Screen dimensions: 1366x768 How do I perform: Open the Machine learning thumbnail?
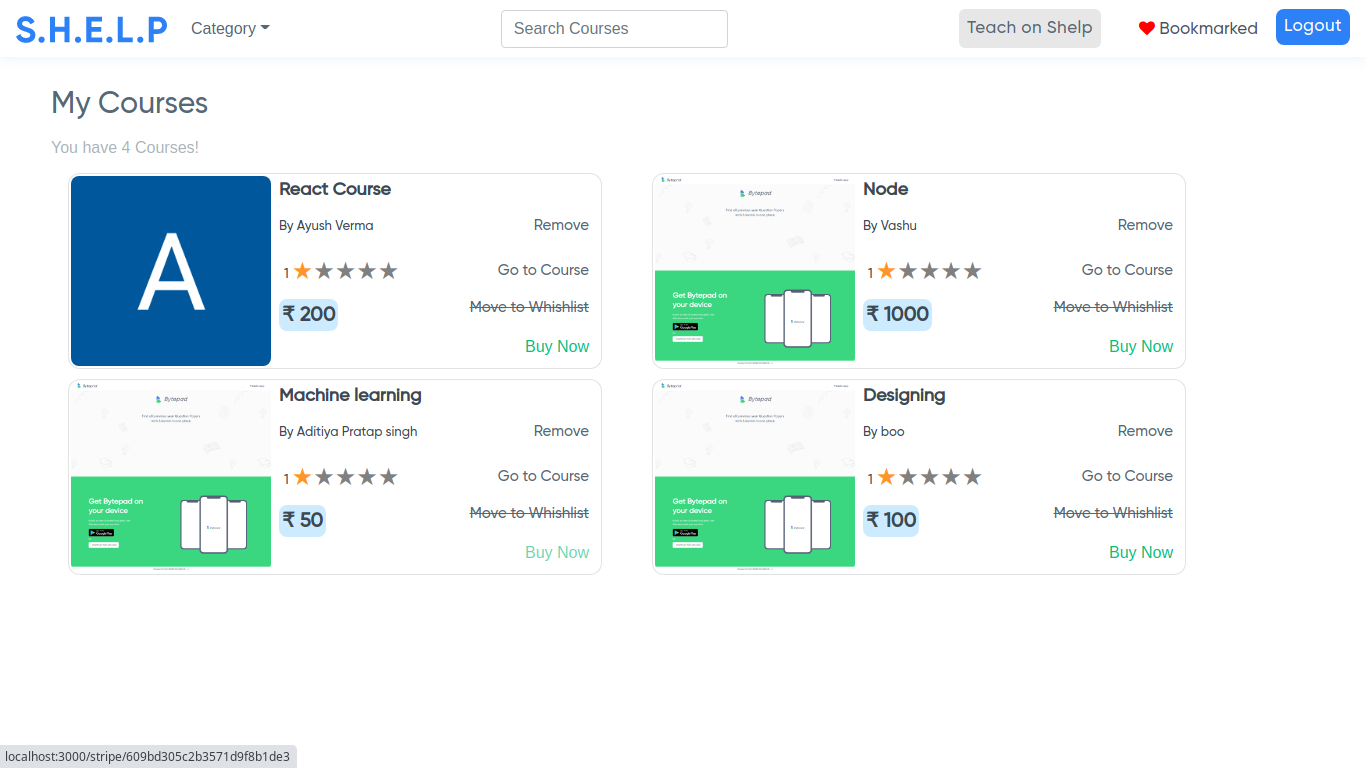(x=171, y=477)
